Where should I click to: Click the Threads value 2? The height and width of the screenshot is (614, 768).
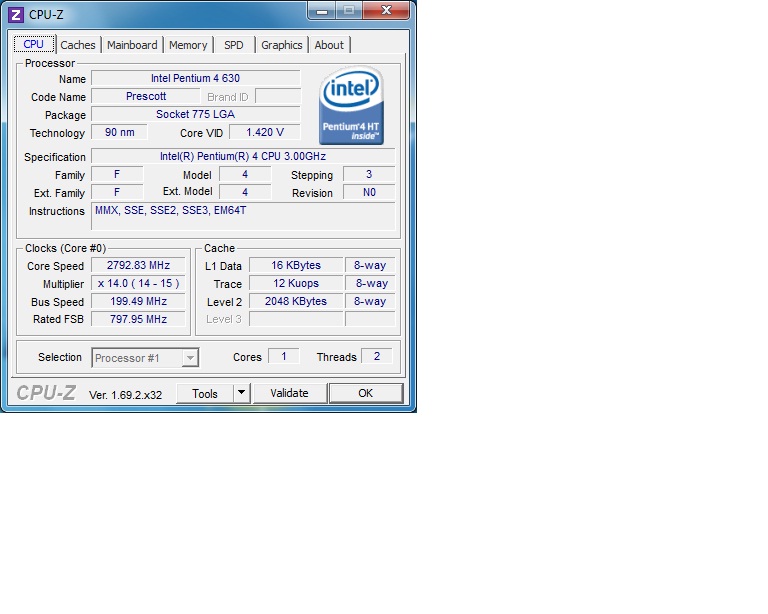pyautogui.click(x=377, y=356)
